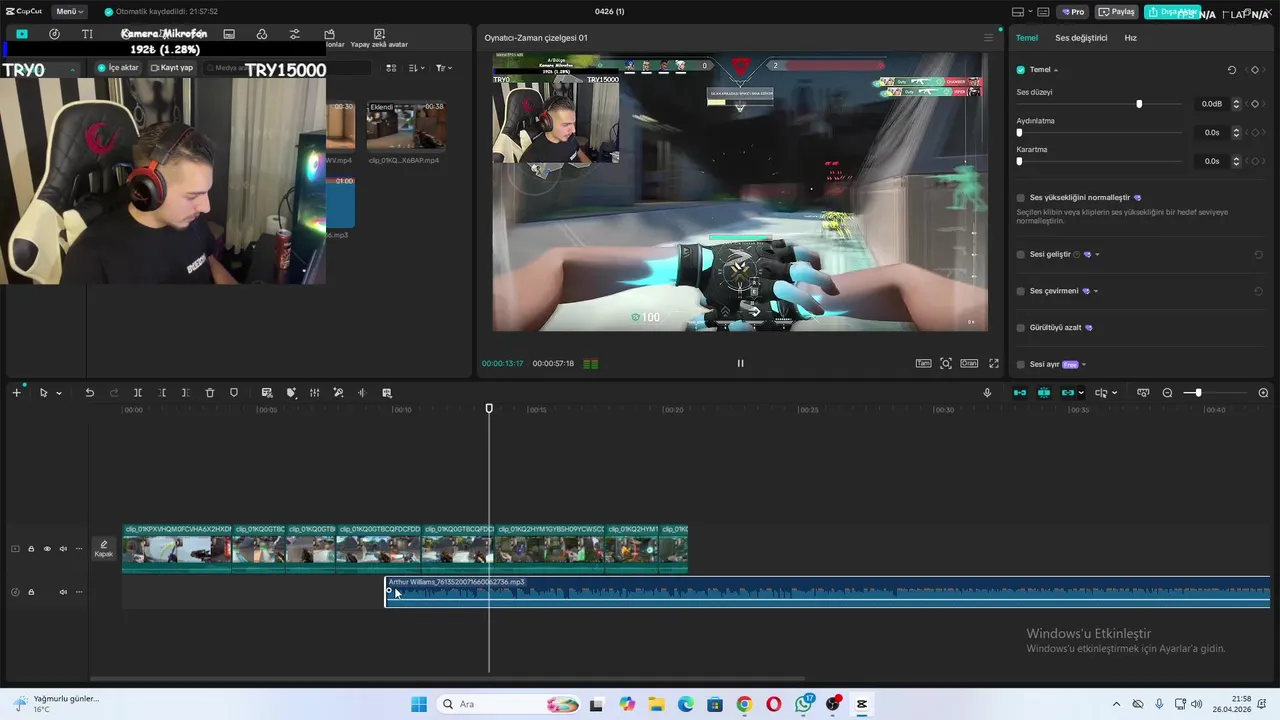Add a marker with the shield icon
The image size is (1280, 720).
click(x=234, y=393)
